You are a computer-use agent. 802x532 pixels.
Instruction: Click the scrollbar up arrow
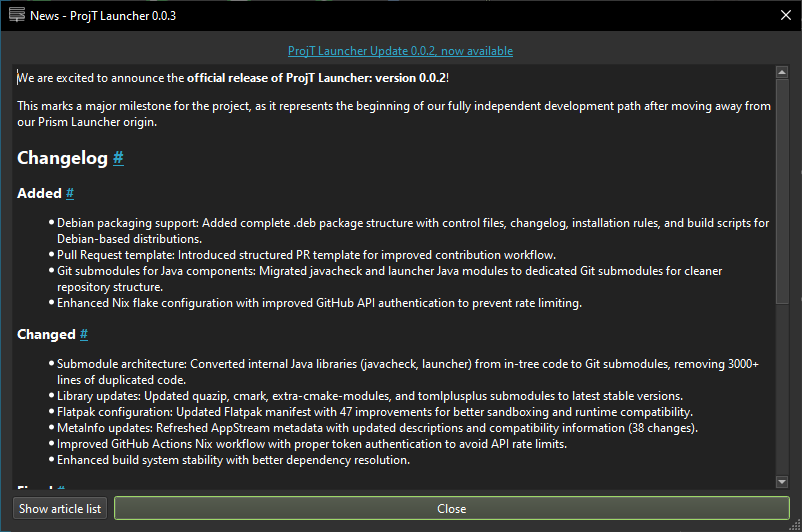pyautogui.click(x=782, y=73)
